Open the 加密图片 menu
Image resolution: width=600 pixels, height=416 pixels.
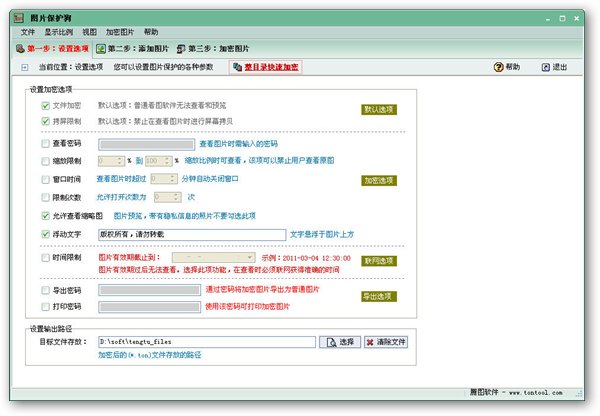point(120,32)
